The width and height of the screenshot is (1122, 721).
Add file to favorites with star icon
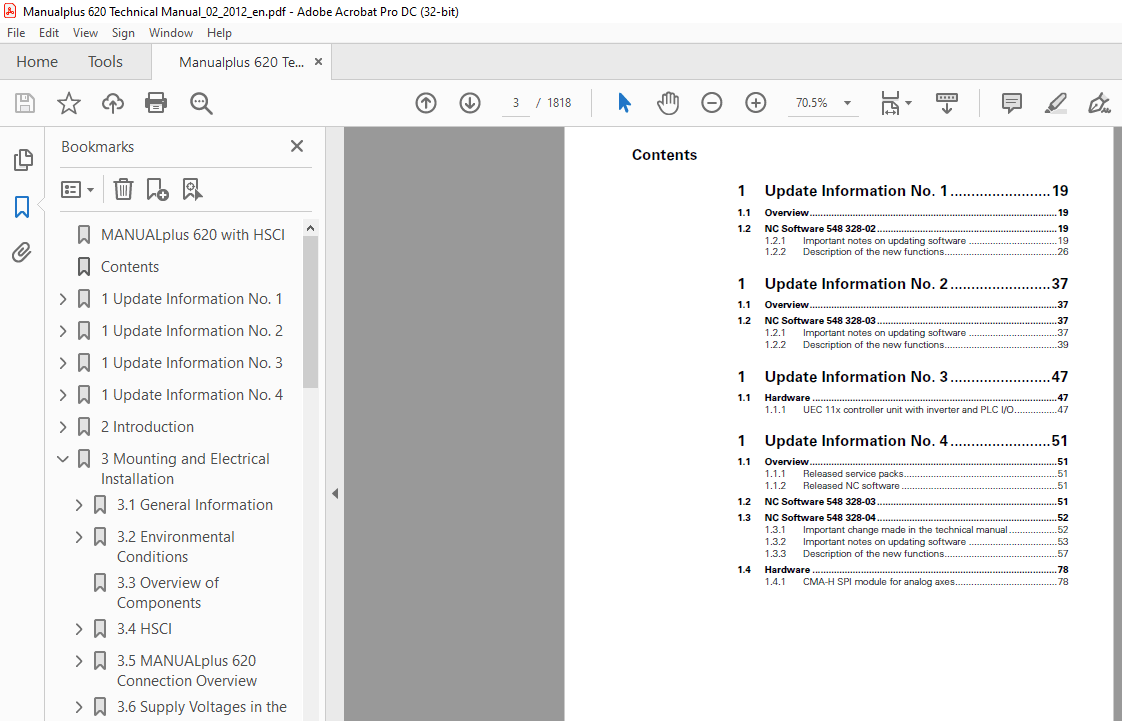[68, 103]
